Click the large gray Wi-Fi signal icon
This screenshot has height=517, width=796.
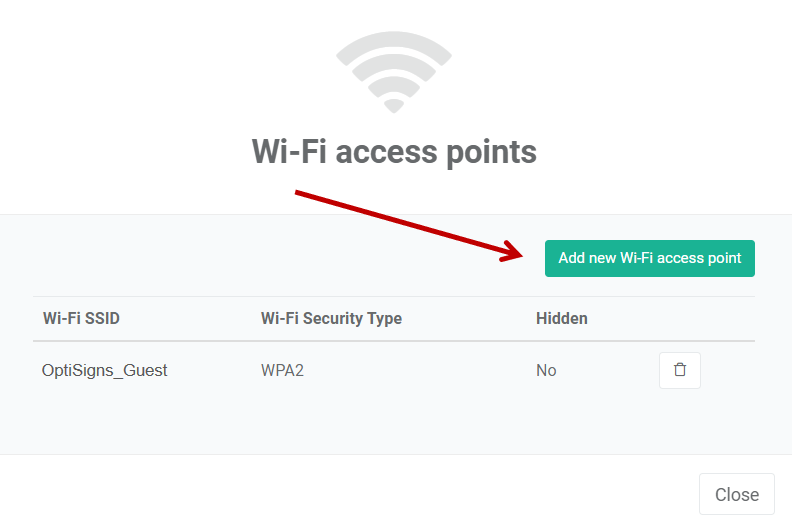(393, 72)
